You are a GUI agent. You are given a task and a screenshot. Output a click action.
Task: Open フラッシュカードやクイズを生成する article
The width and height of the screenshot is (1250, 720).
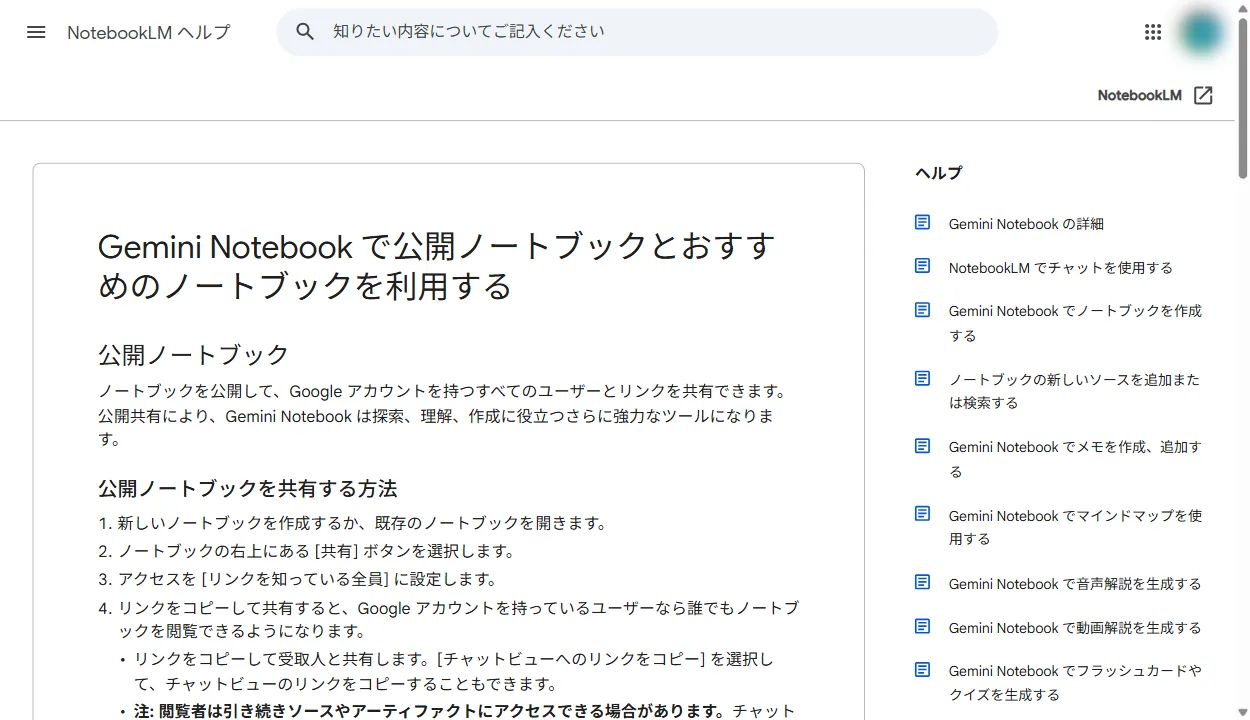(x=1075, y=683)
